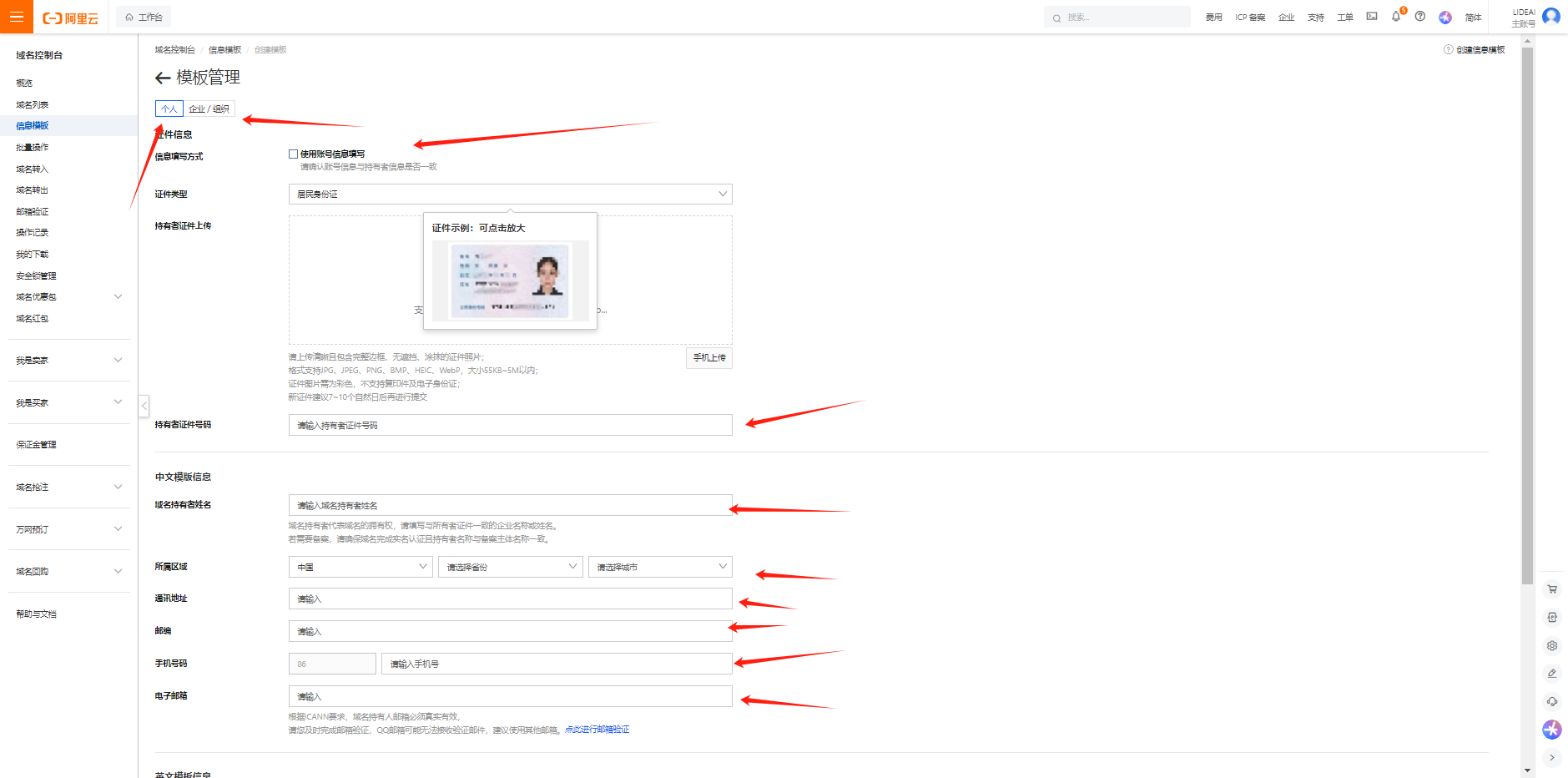Open the 证件类型 dropdown
Screen dimensions: 1568x778
(x=510, y=194)
